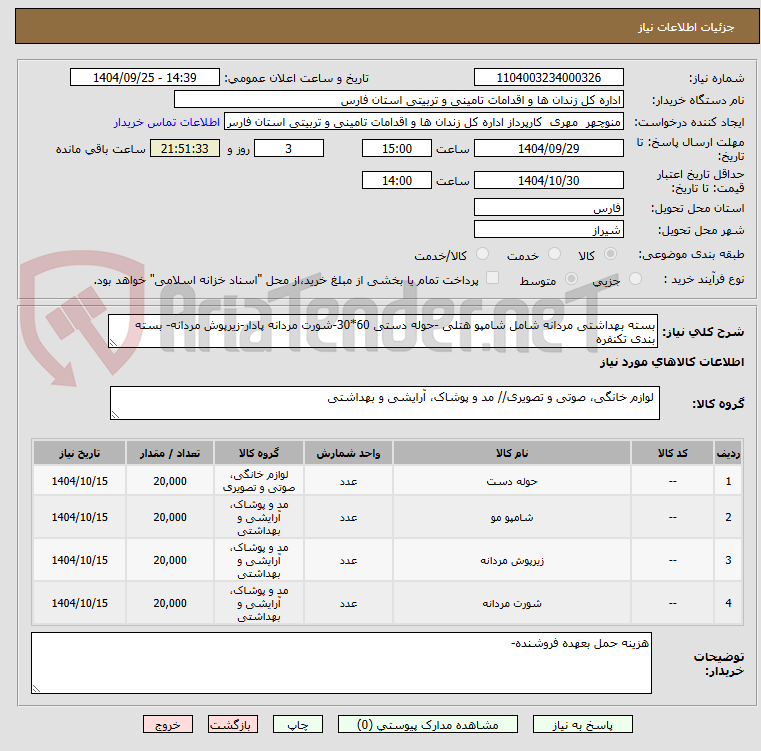The image size is (761, 751).
Task: Click the عدد unit in زیرپوش مردانه row
Action: point(348,560)
